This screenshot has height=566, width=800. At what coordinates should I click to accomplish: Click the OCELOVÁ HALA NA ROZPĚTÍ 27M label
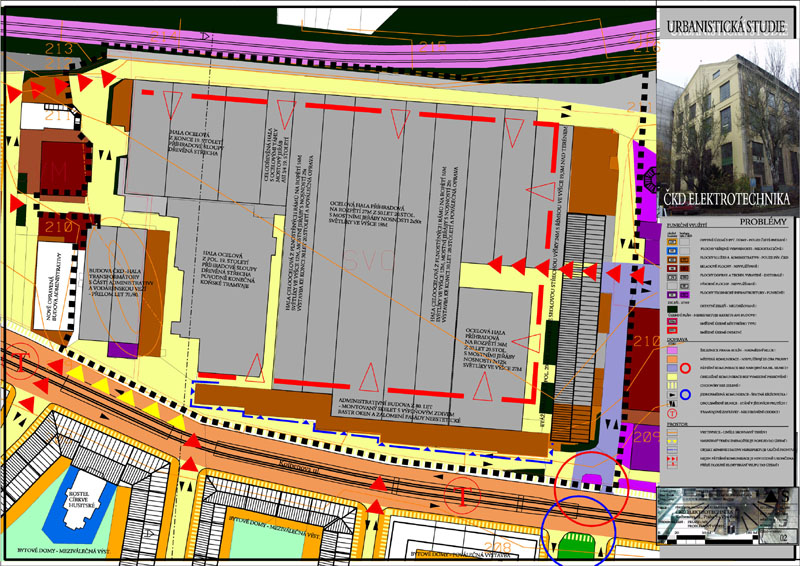coord(376,216)
